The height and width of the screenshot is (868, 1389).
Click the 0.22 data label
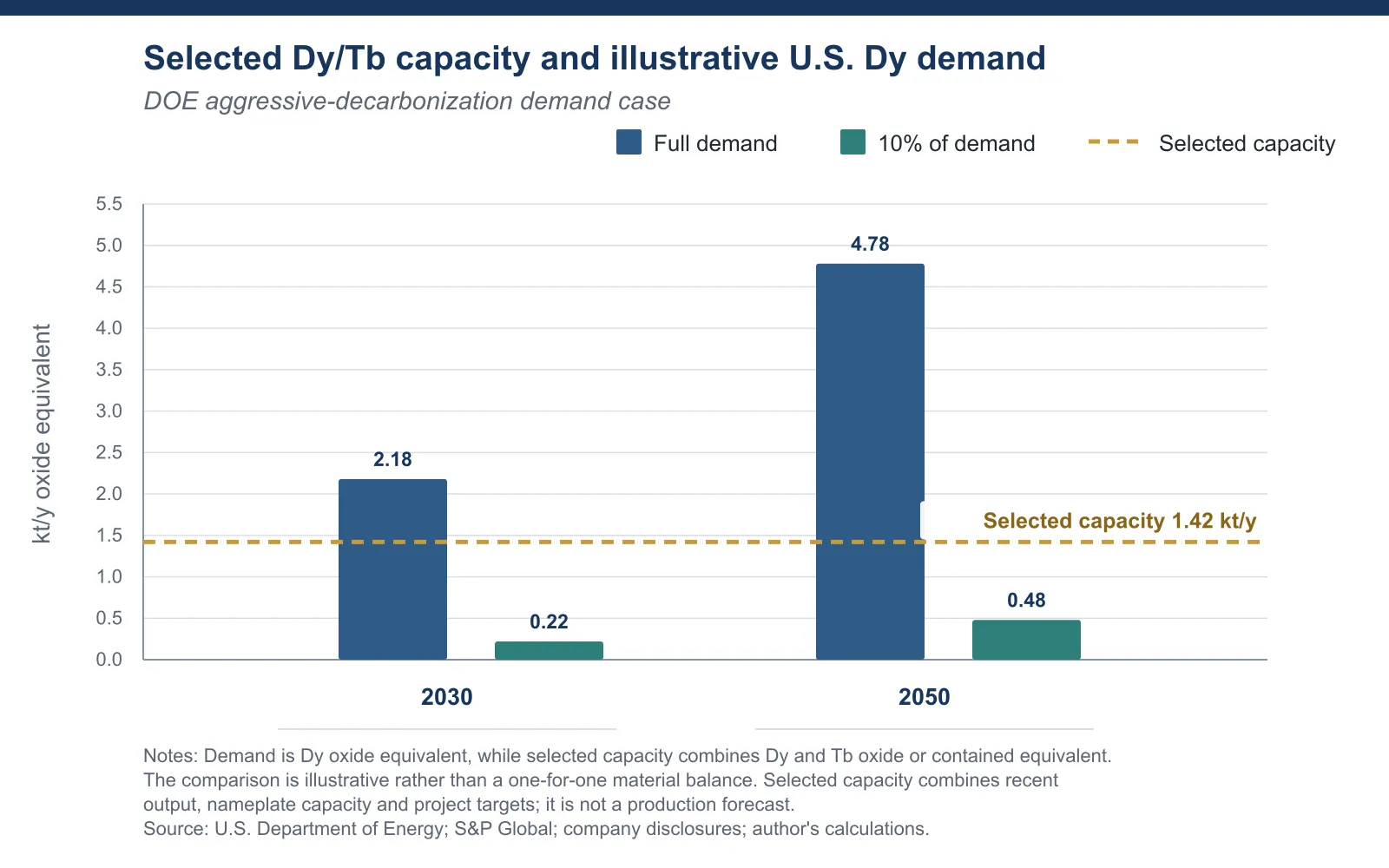pos(549,621)
